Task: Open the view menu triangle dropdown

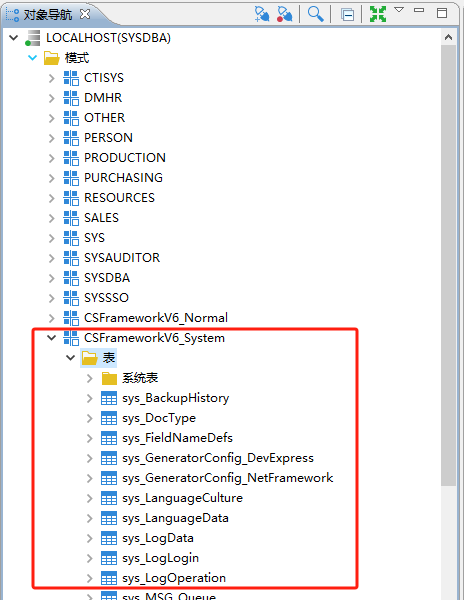Action: coord(399,10)
